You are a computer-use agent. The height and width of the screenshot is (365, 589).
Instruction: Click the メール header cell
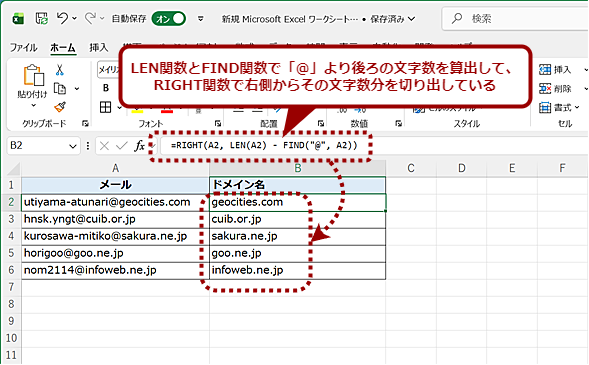click(115, 185)
